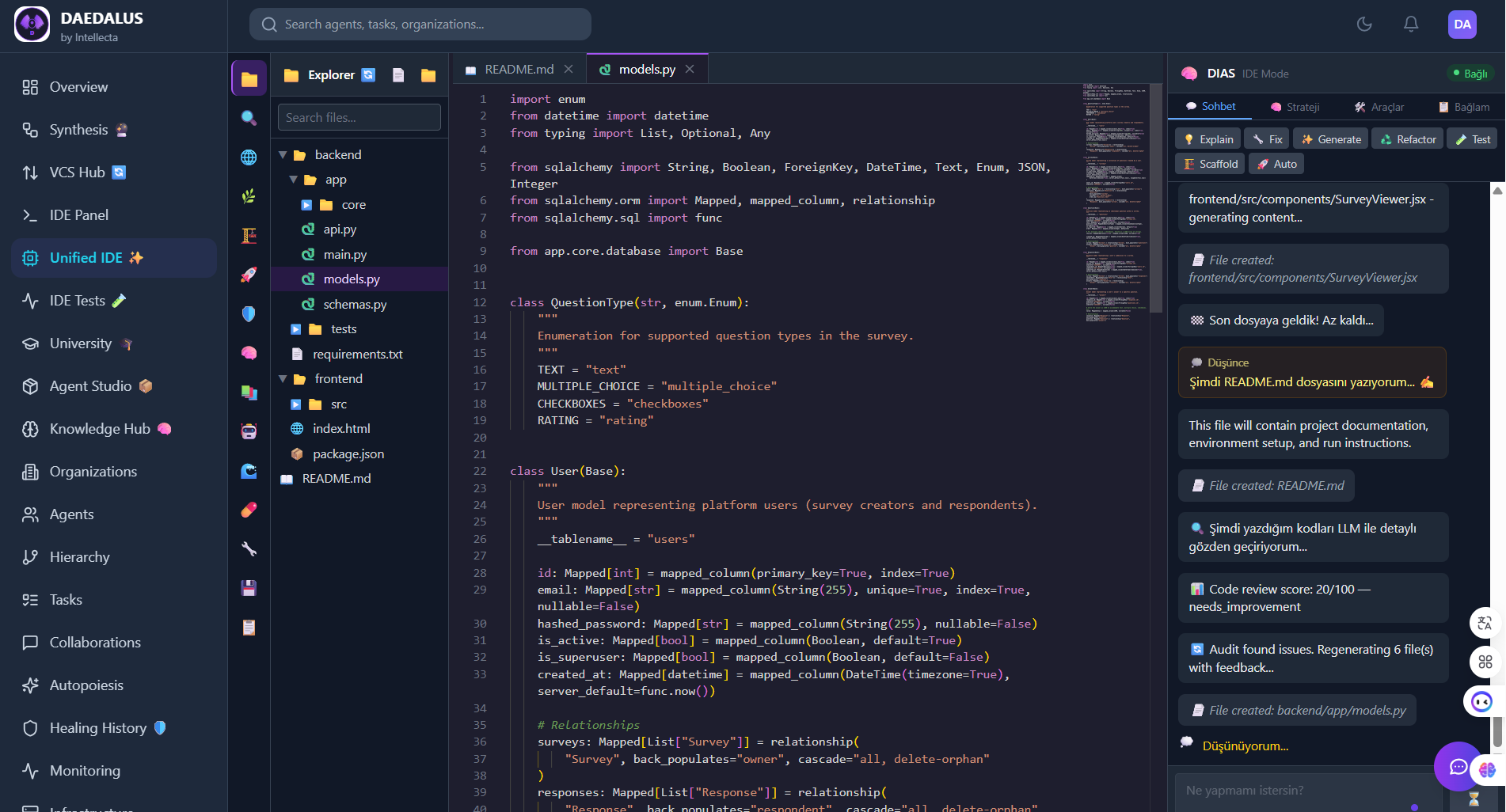
Task: Open the clipboard icon in activity bar
Action: (249, 628)
